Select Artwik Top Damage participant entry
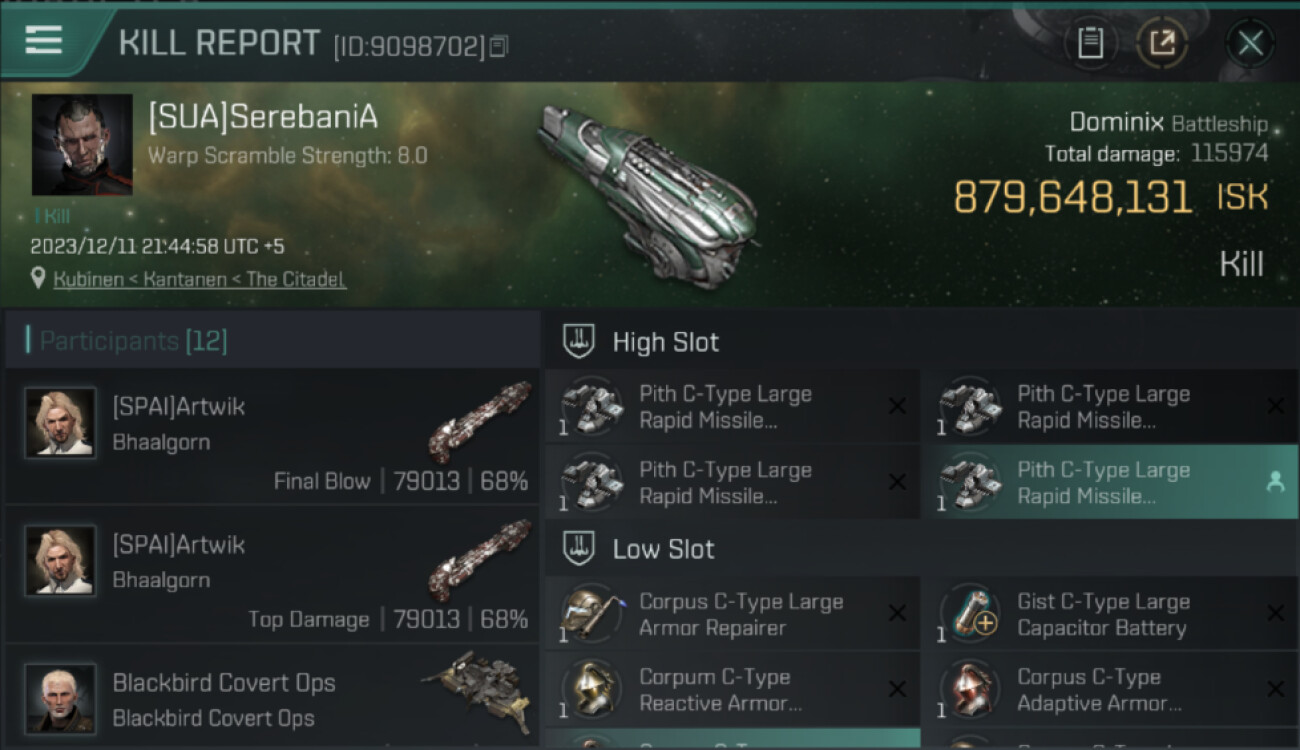The height and width of the screenshot is (750, 1300). click(272, 574)
